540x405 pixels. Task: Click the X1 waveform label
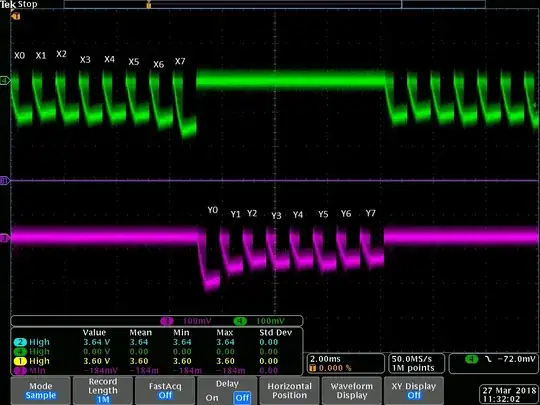[41, 55]
